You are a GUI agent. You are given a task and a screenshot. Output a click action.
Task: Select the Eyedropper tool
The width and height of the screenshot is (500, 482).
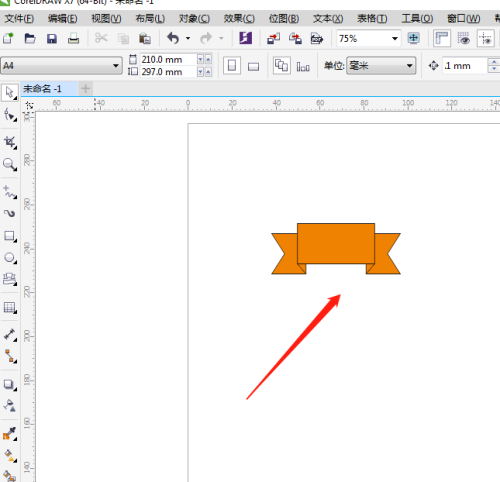10,434
